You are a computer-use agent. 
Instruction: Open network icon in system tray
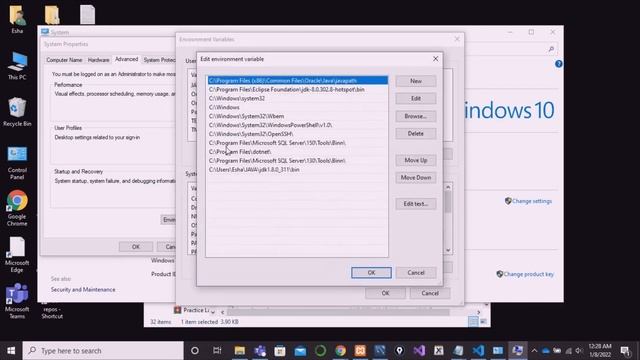click(568, 351)
